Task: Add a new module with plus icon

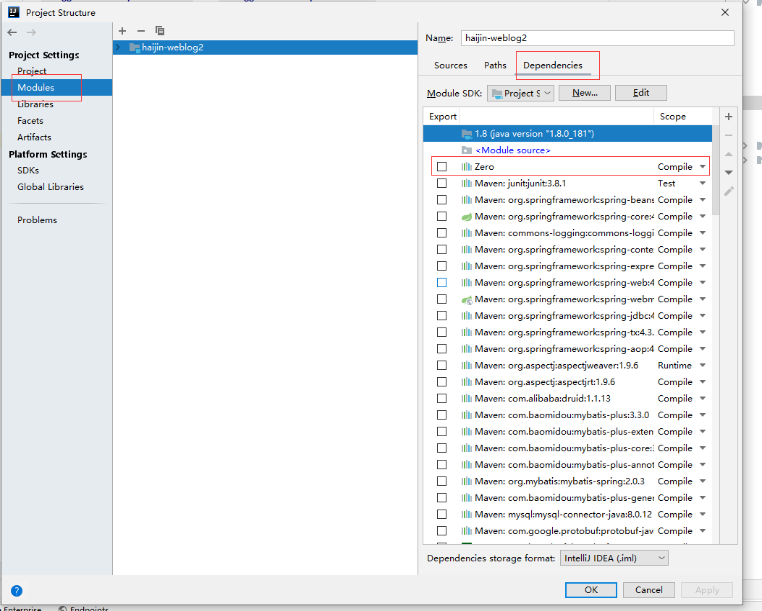Action: tap(122, 31)
